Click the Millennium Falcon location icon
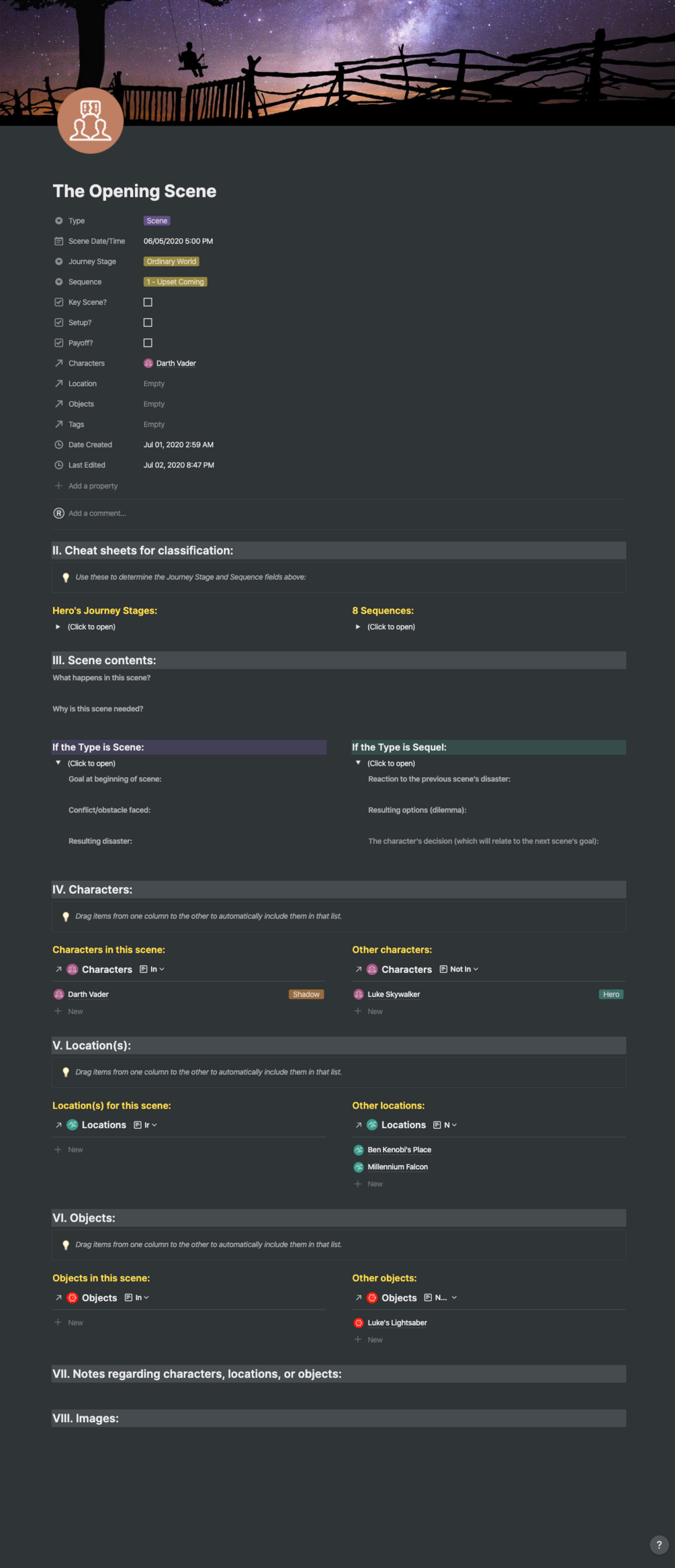The width and height of the screenshot is (675, 1568). [359, 1167]
